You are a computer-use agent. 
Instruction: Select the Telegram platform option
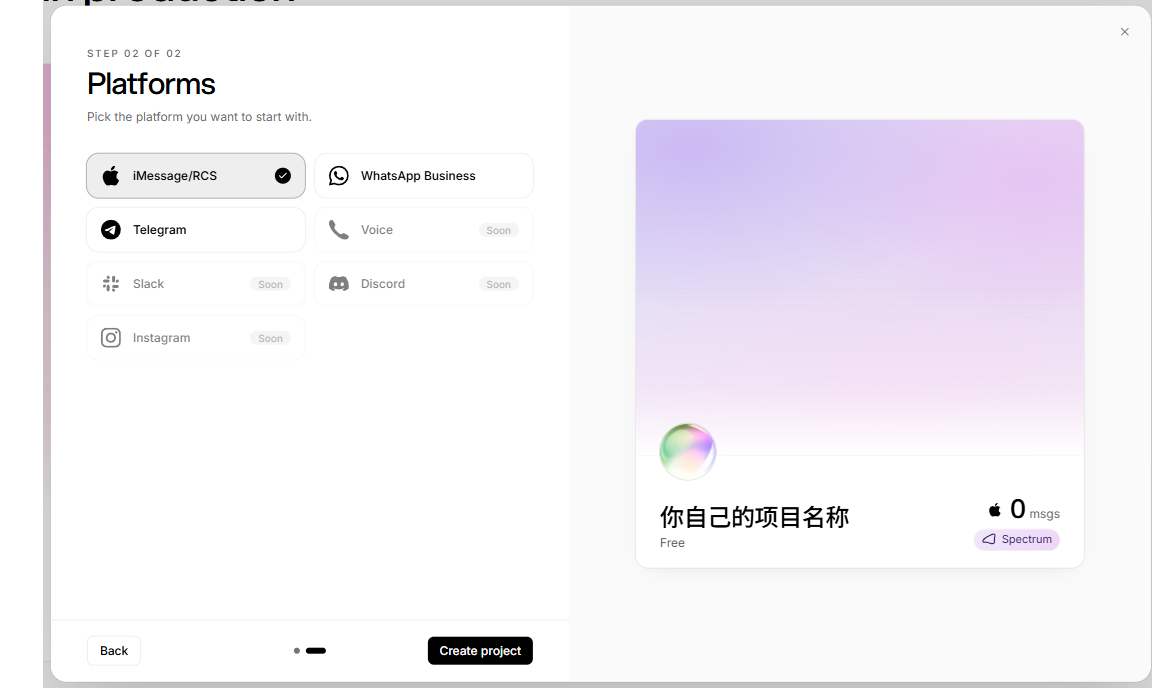195,230
